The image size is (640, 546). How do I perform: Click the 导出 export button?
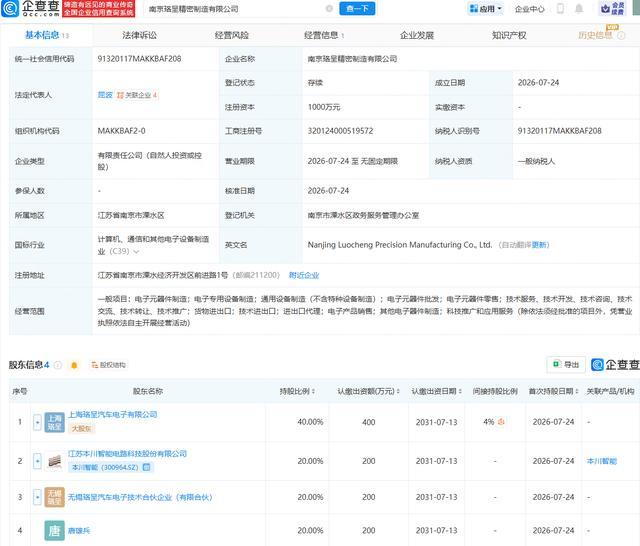[566, 364]
